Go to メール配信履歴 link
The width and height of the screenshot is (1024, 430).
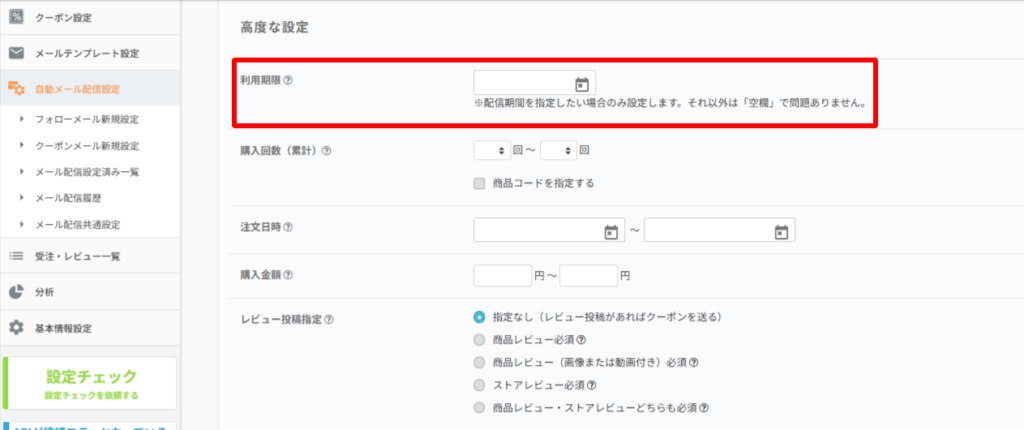pos(72,198)
